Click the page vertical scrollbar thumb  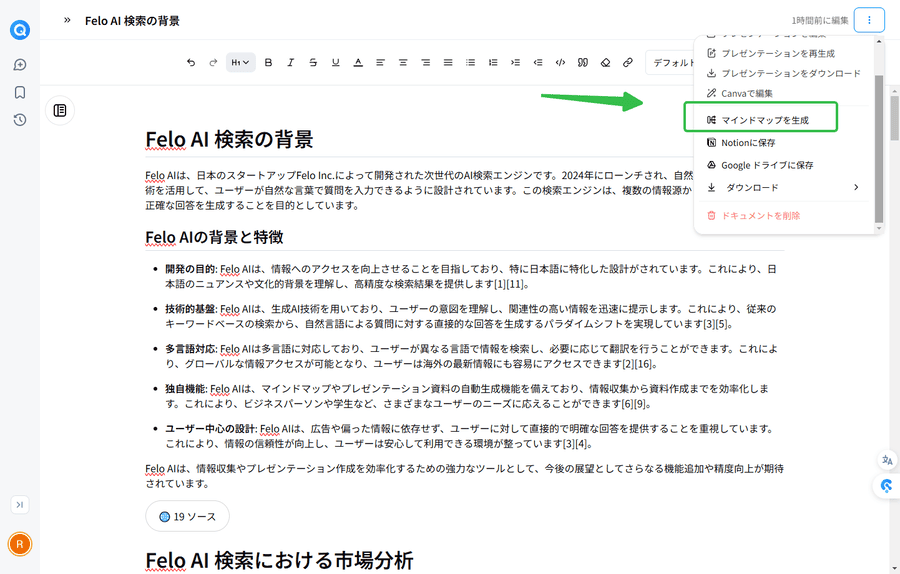(x=894, y=118)
